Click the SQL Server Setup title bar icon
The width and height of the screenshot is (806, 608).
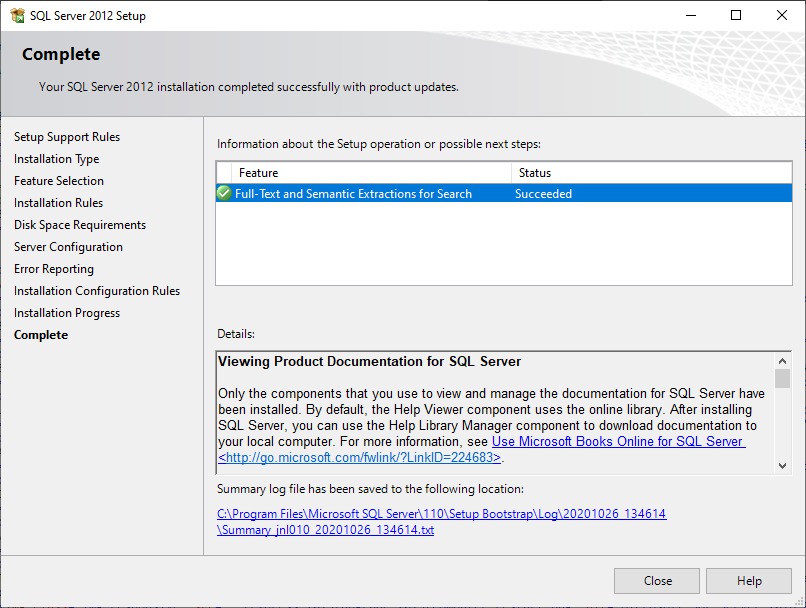click(x=17, y=15)
